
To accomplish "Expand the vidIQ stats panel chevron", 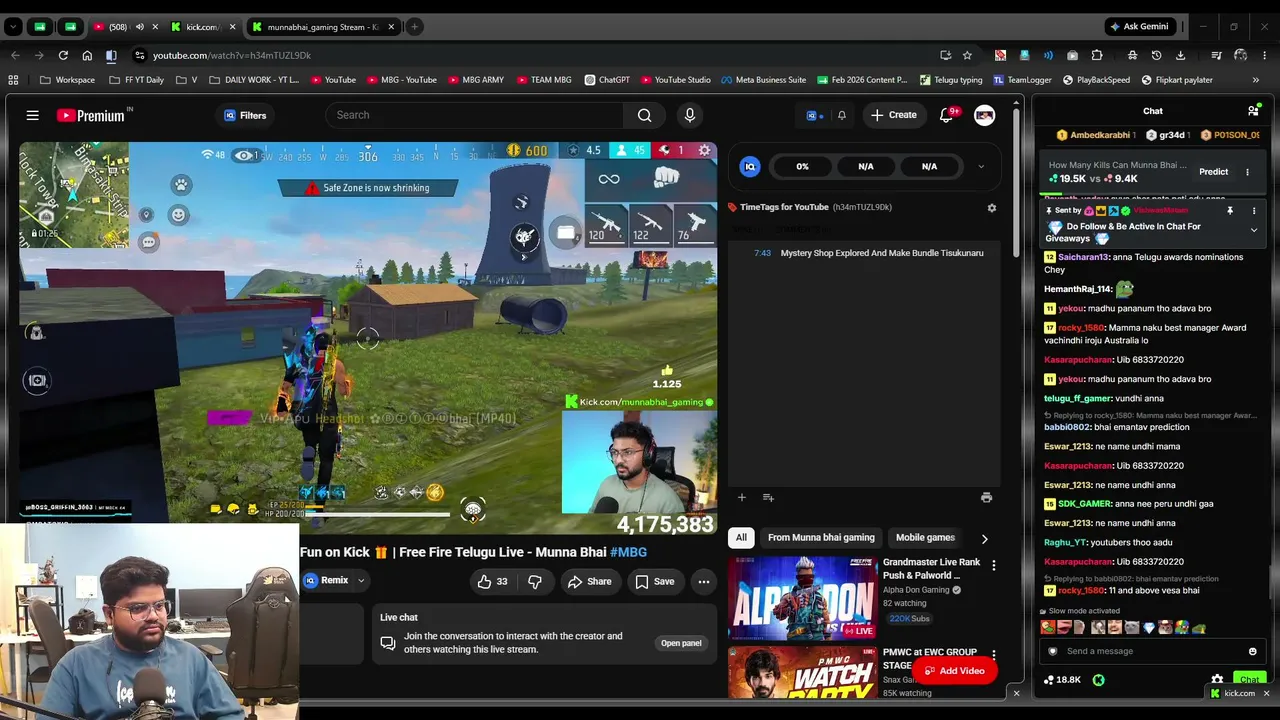I will coord(981,167).
